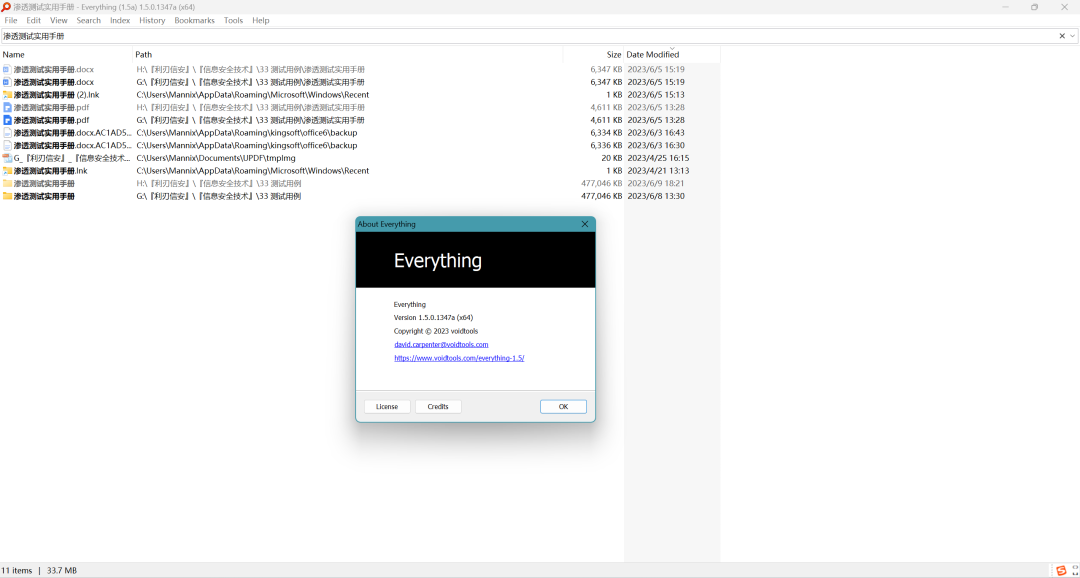The height and width of the screenshot is (578, 1080).
Task: Click the greyed pdf file icon on H: drive
Action: coord(7,107)
